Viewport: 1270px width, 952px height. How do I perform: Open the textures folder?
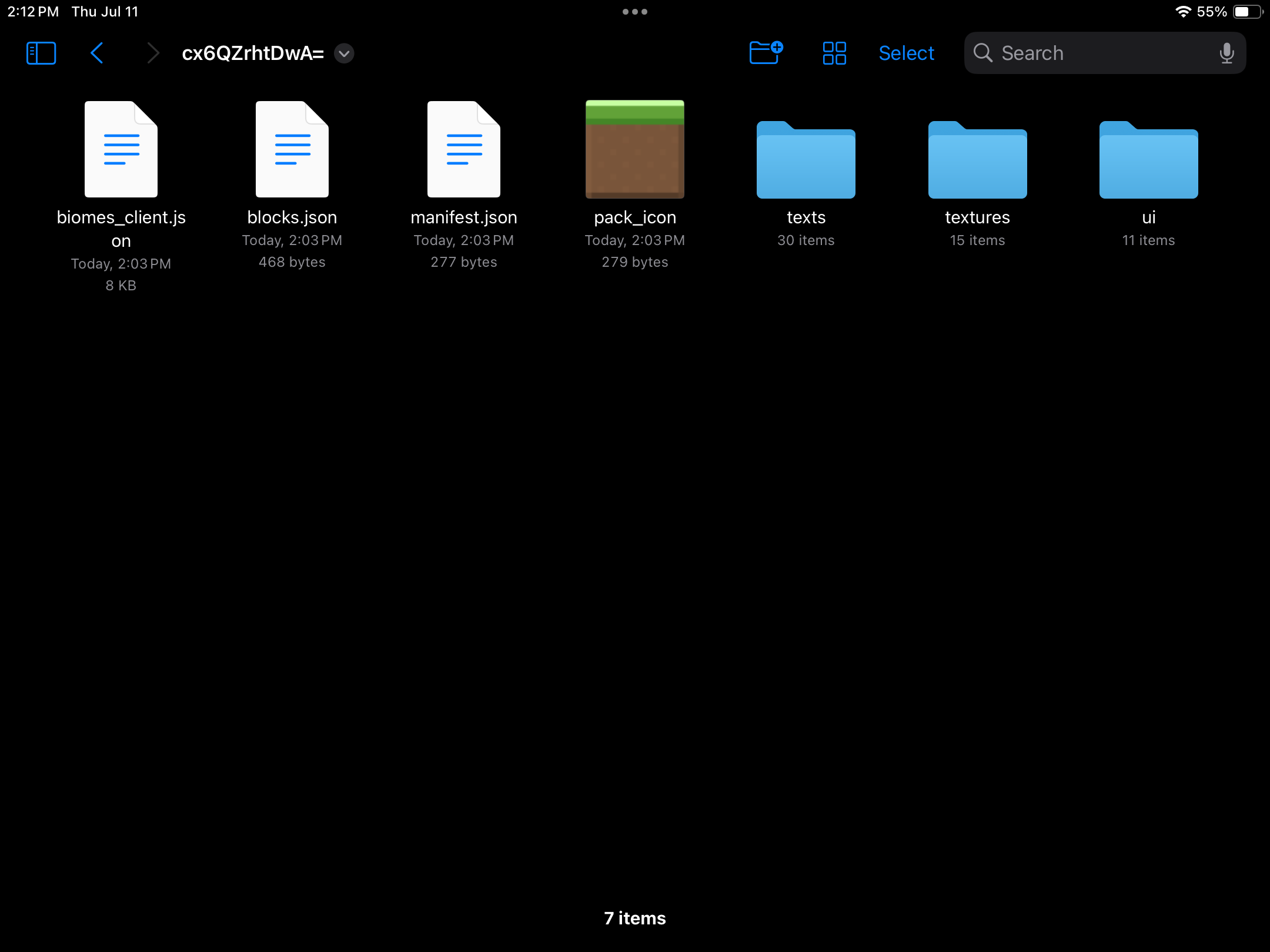click(977, 160)
